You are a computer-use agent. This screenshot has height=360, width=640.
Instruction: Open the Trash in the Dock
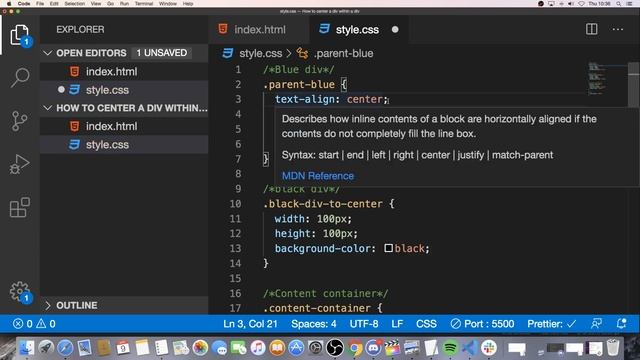tap(613, 348)
